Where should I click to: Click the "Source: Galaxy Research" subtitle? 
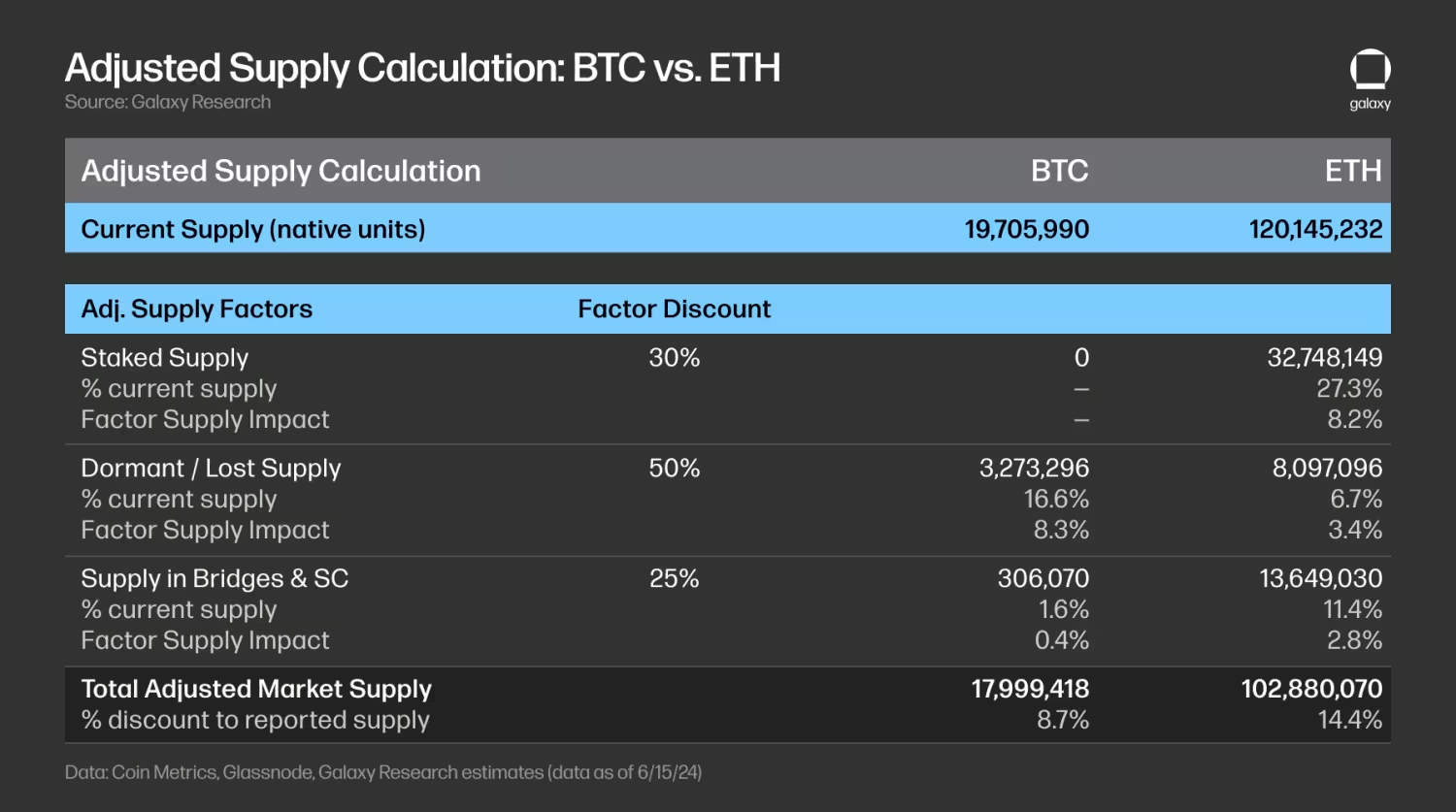click(x=168, y=102)
